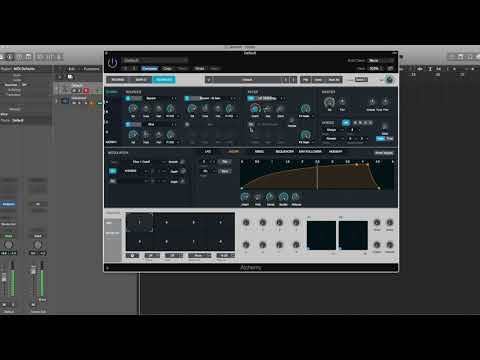480x360 pixels.
Task: Toggle first modulation slot on button
Action: [x=113, y=171]
